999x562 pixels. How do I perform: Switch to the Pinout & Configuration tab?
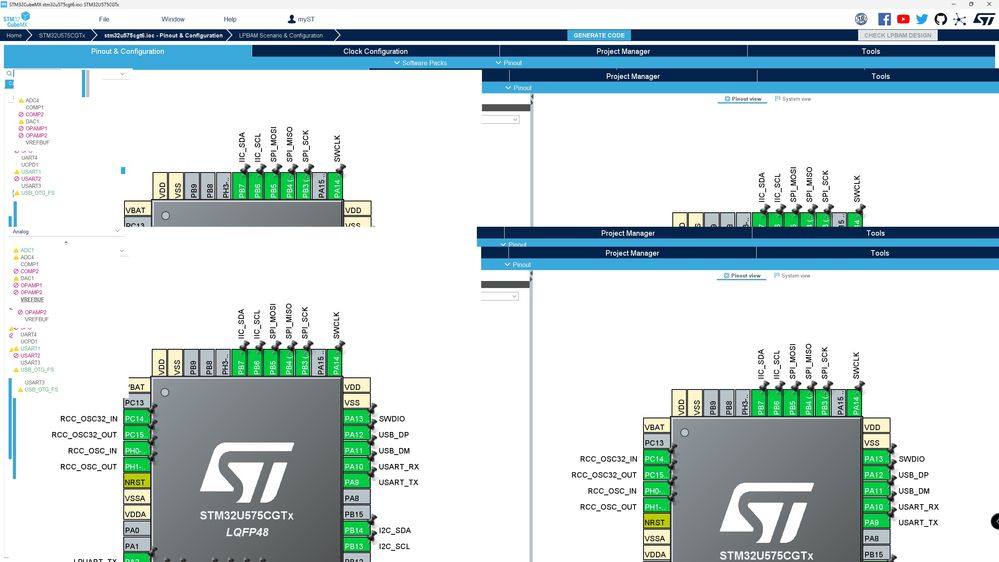coord(127,51)
